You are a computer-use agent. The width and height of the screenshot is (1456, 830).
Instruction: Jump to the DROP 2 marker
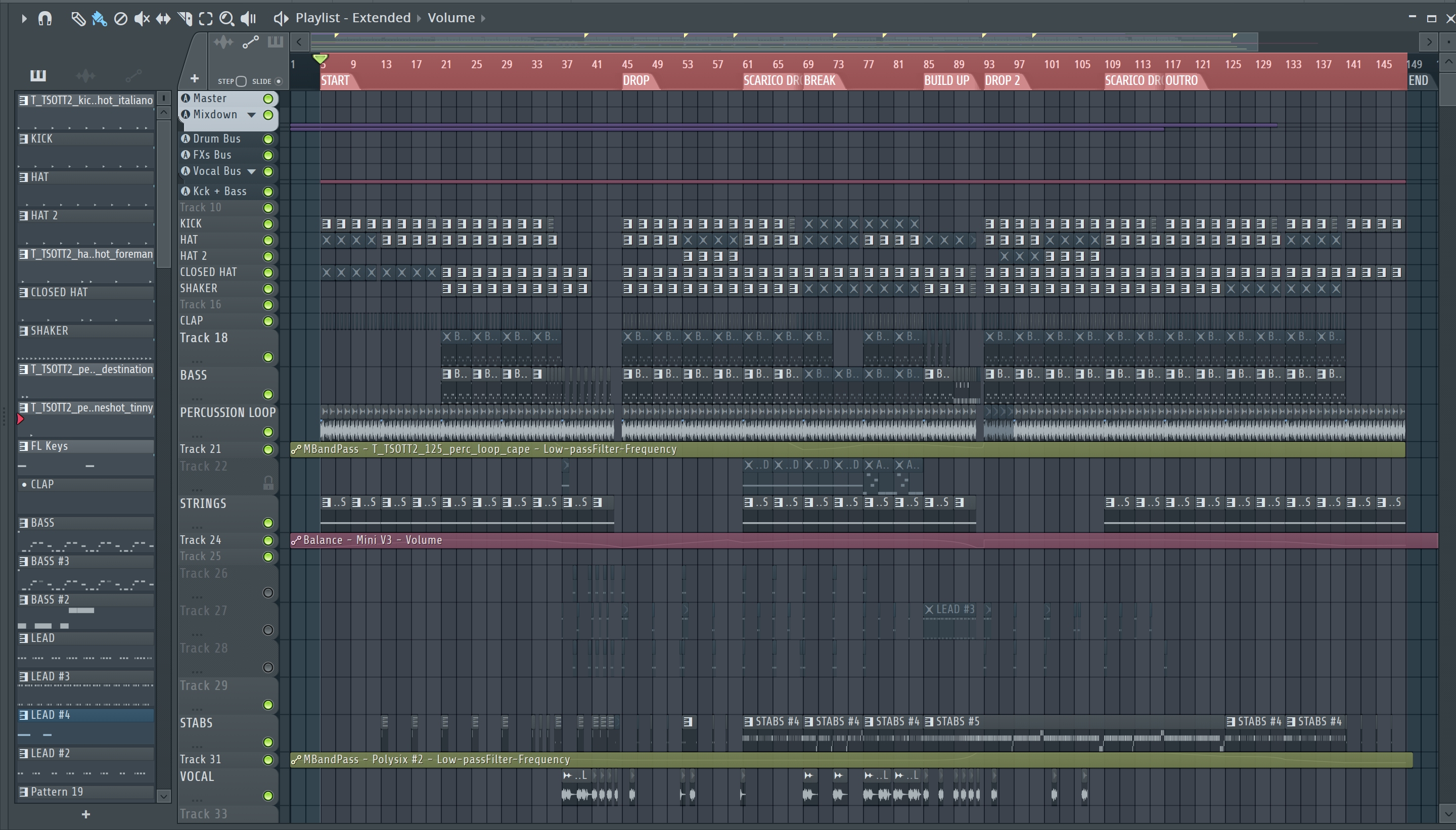1003,80
